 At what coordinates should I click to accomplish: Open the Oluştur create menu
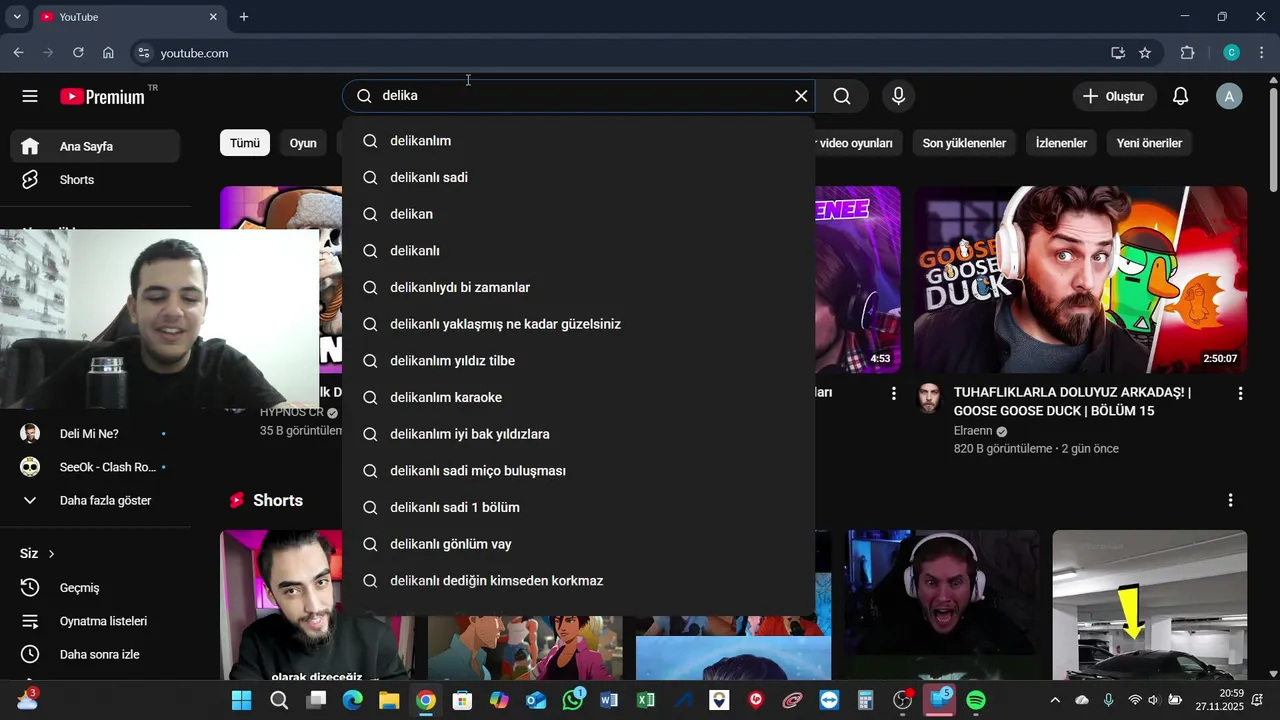tap(1114, 96)
